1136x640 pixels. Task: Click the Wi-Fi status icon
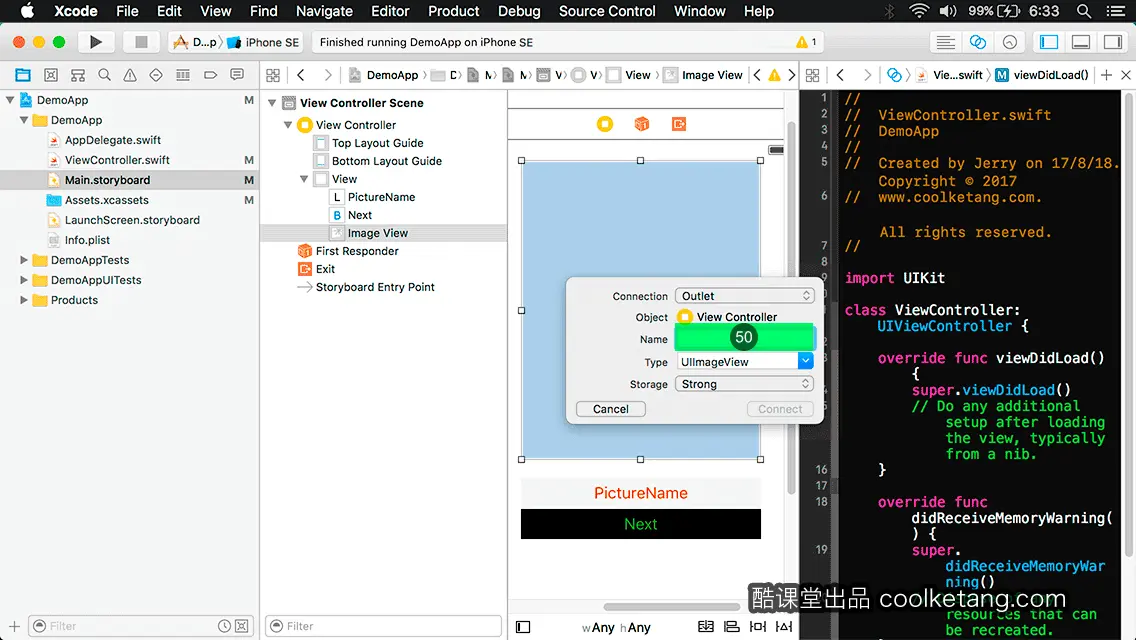(x=919, y=11)
